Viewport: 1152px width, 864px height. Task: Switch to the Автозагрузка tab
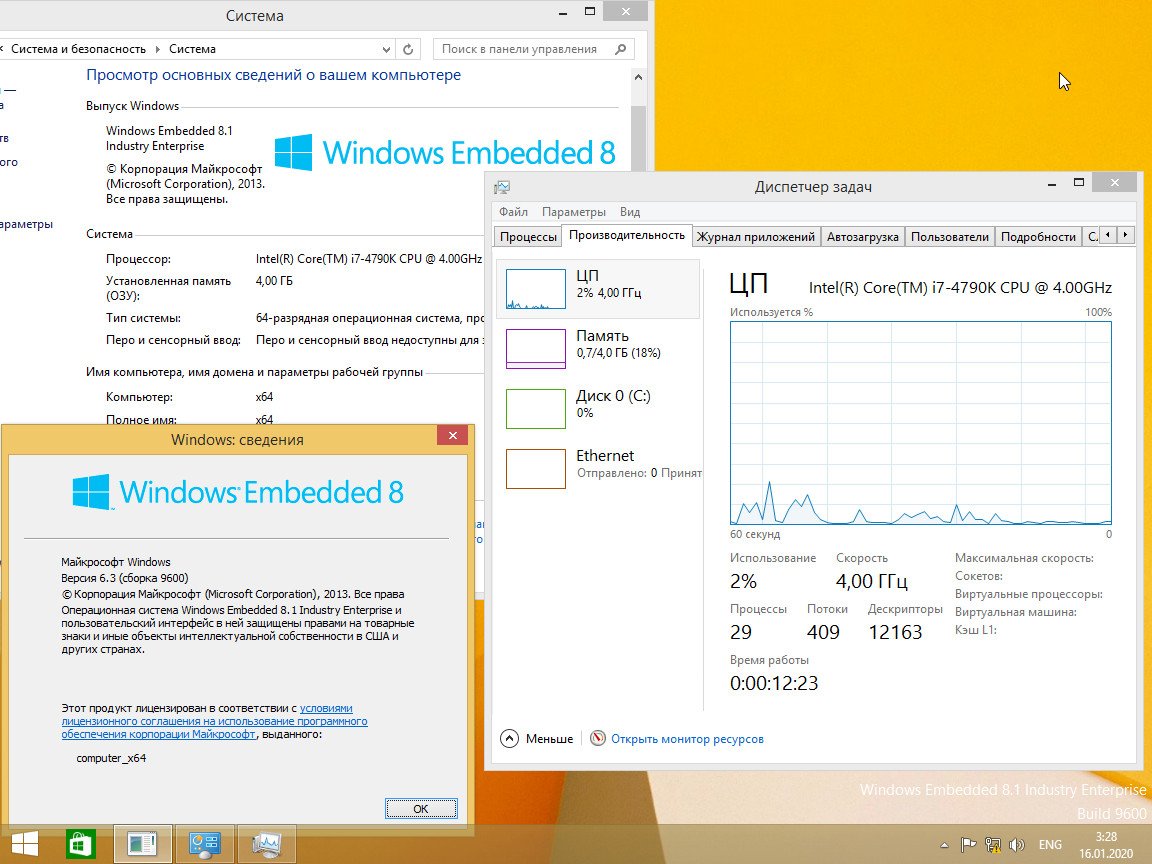tap(862, 237)
